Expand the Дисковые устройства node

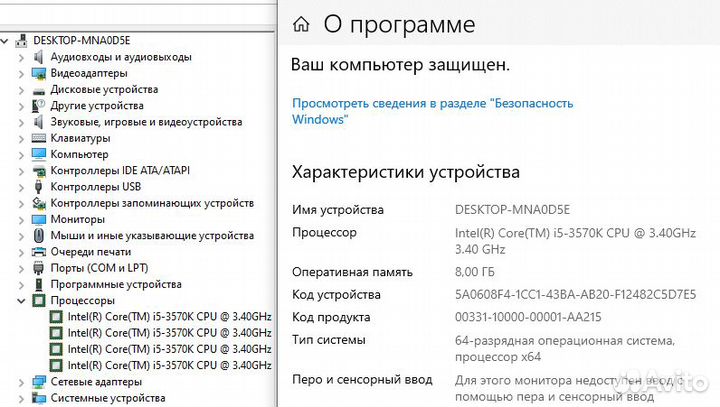point(21,90)
